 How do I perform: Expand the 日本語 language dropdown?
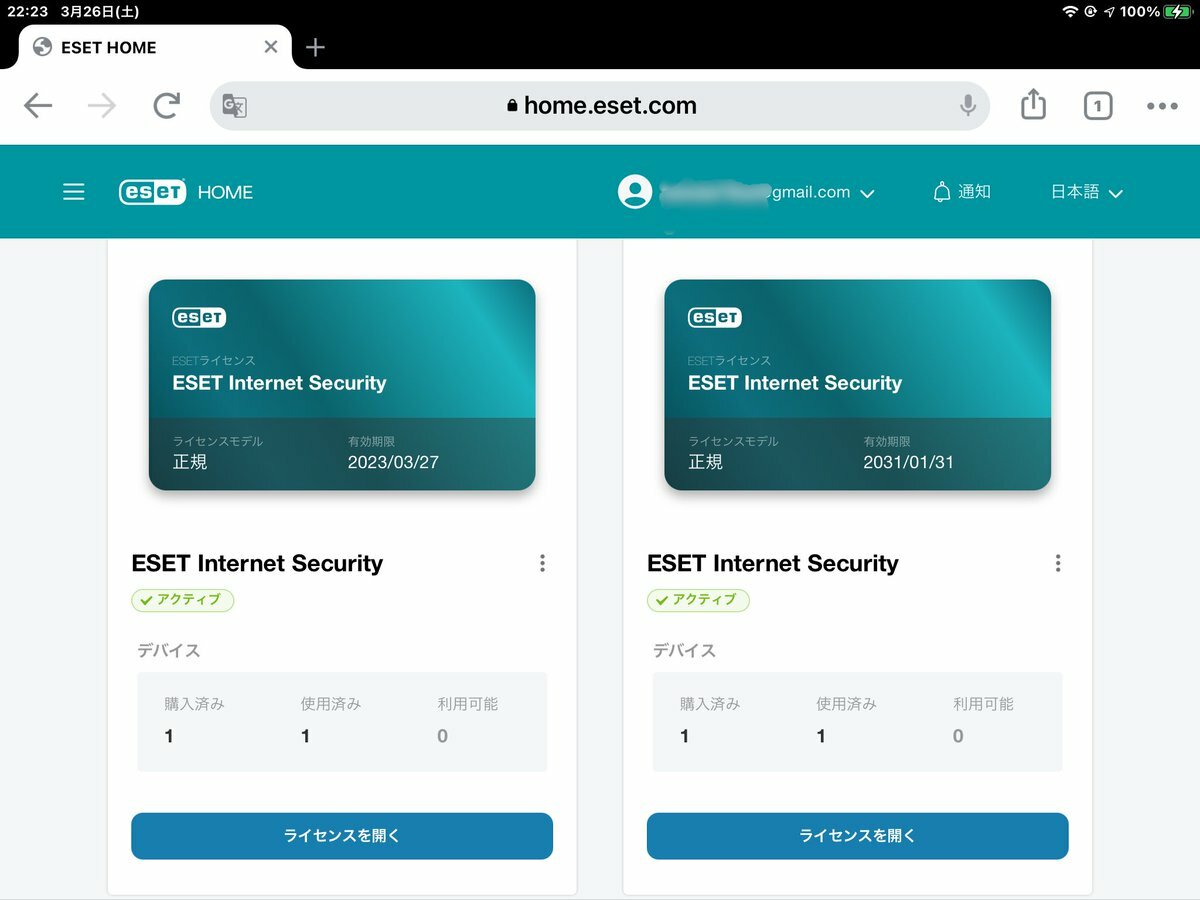1087,192
